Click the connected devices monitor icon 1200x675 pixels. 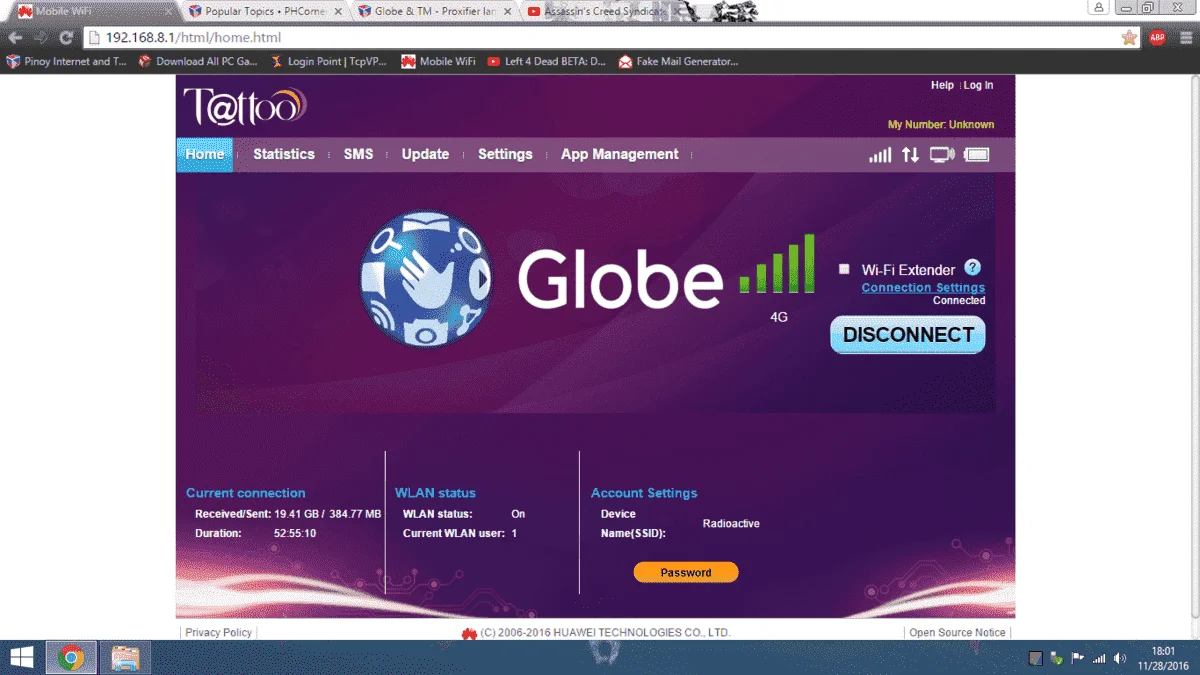tap(942, 155)
